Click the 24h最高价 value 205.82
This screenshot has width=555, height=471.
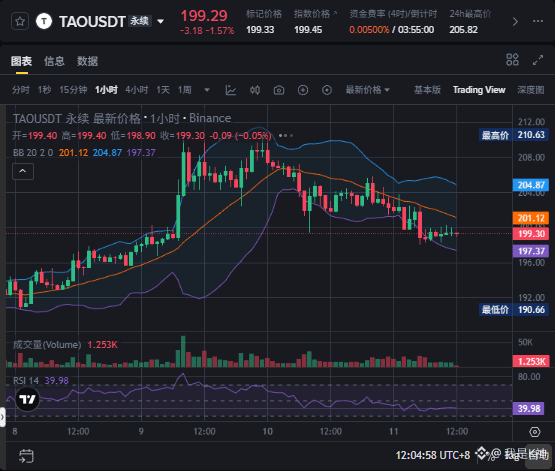click(463, 30)
